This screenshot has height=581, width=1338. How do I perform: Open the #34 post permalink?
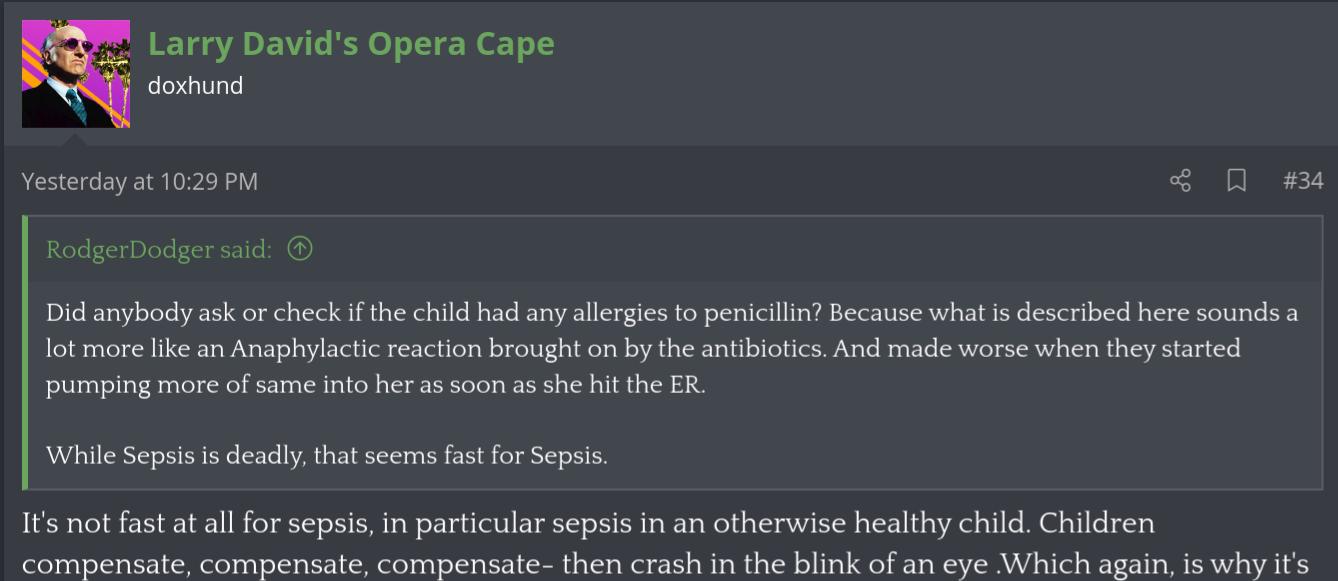click(1303, 181)
